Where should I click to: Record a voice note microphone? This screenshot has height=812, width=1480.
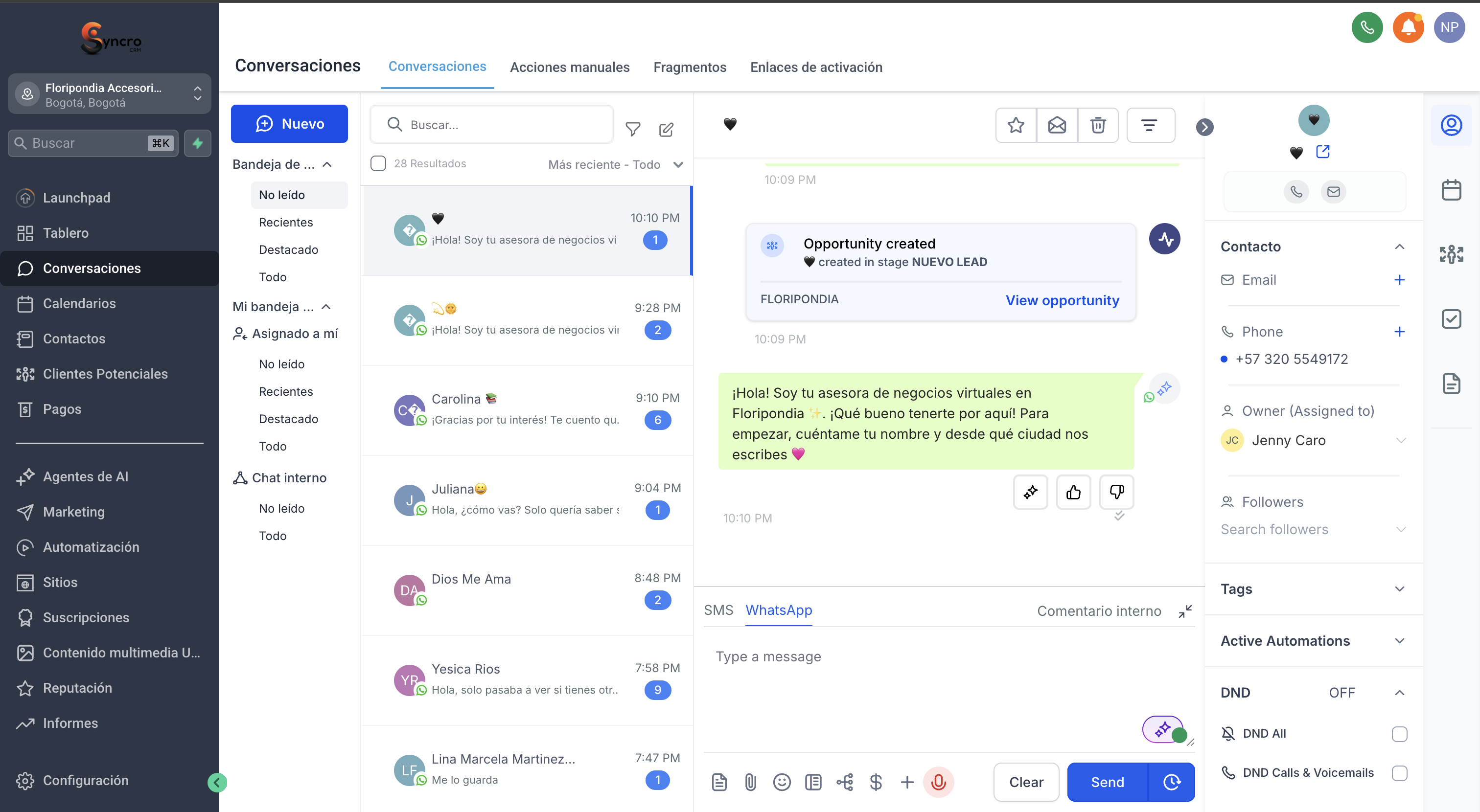[938, 782]
